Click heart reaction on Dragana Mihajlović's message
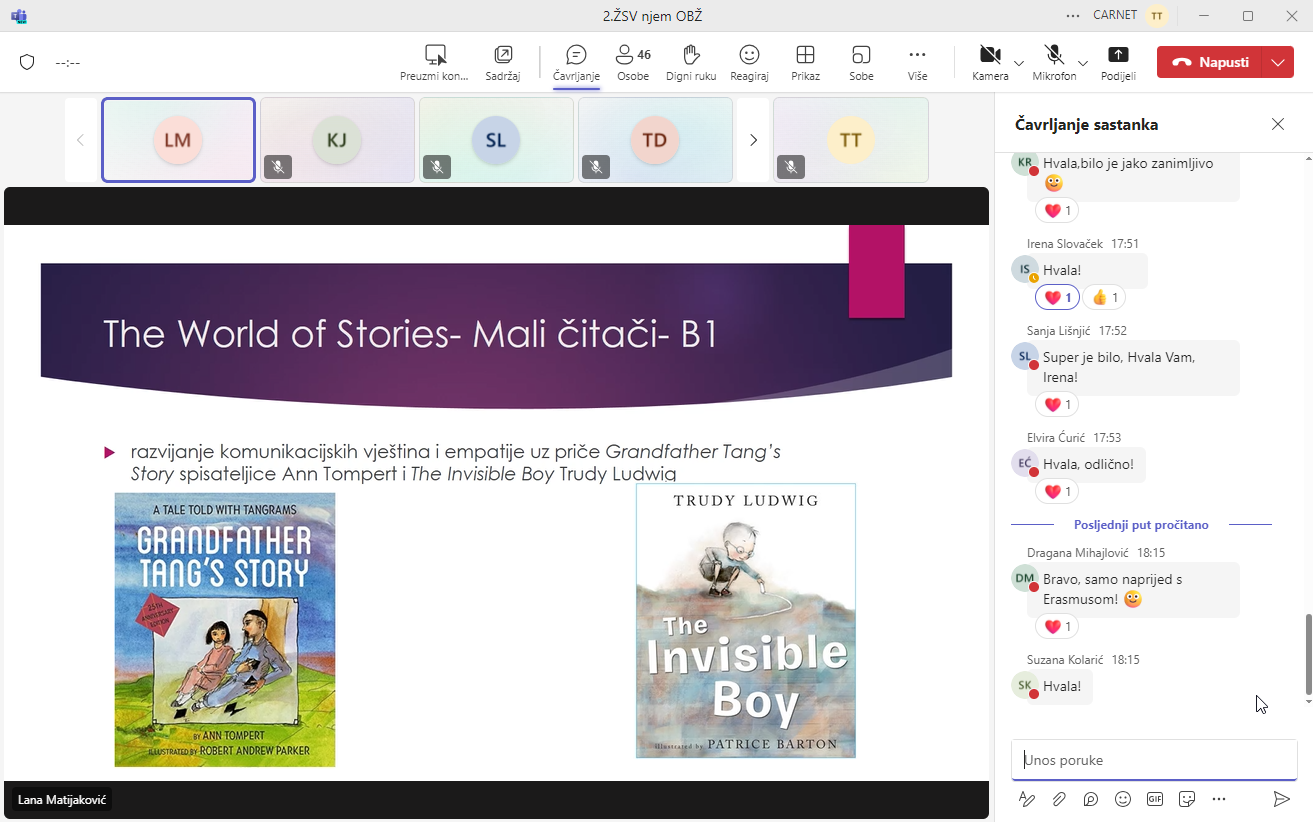Image resolution: width=1313 pixels, height=822 pixels. pyautogui.click(x=1057, y=626)
